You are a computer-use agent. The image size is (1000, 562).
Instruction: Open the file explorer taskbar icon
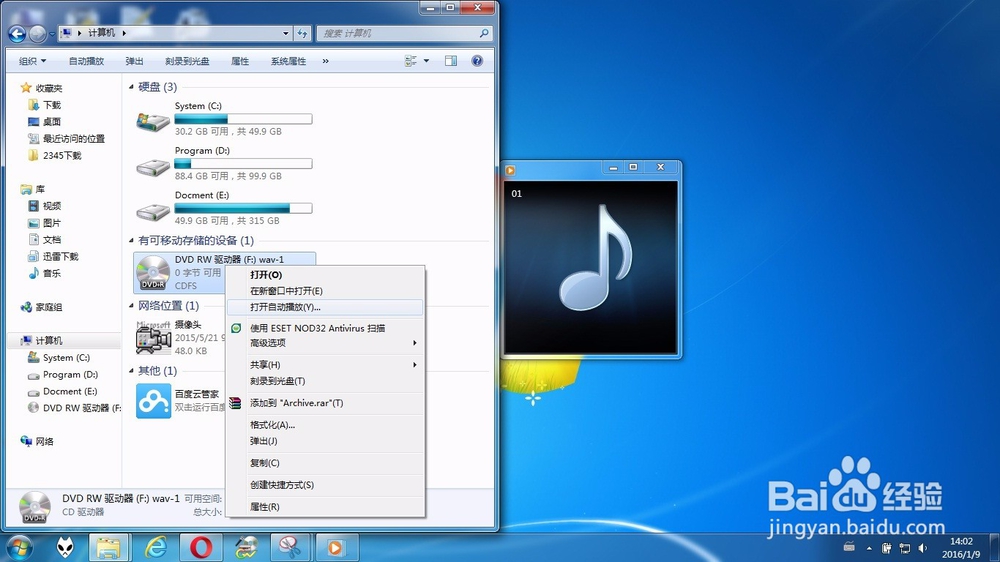(x=108, y=547)
